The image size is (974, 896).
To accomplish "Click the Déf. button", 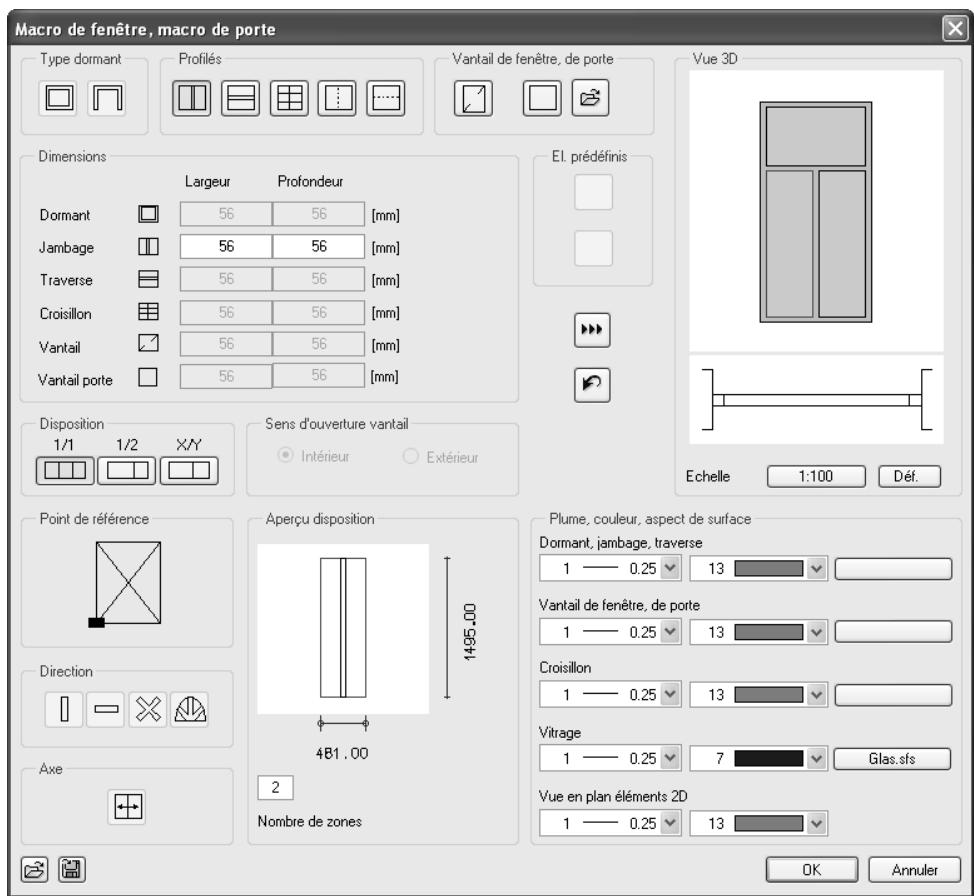I will [x=909, y=477].
